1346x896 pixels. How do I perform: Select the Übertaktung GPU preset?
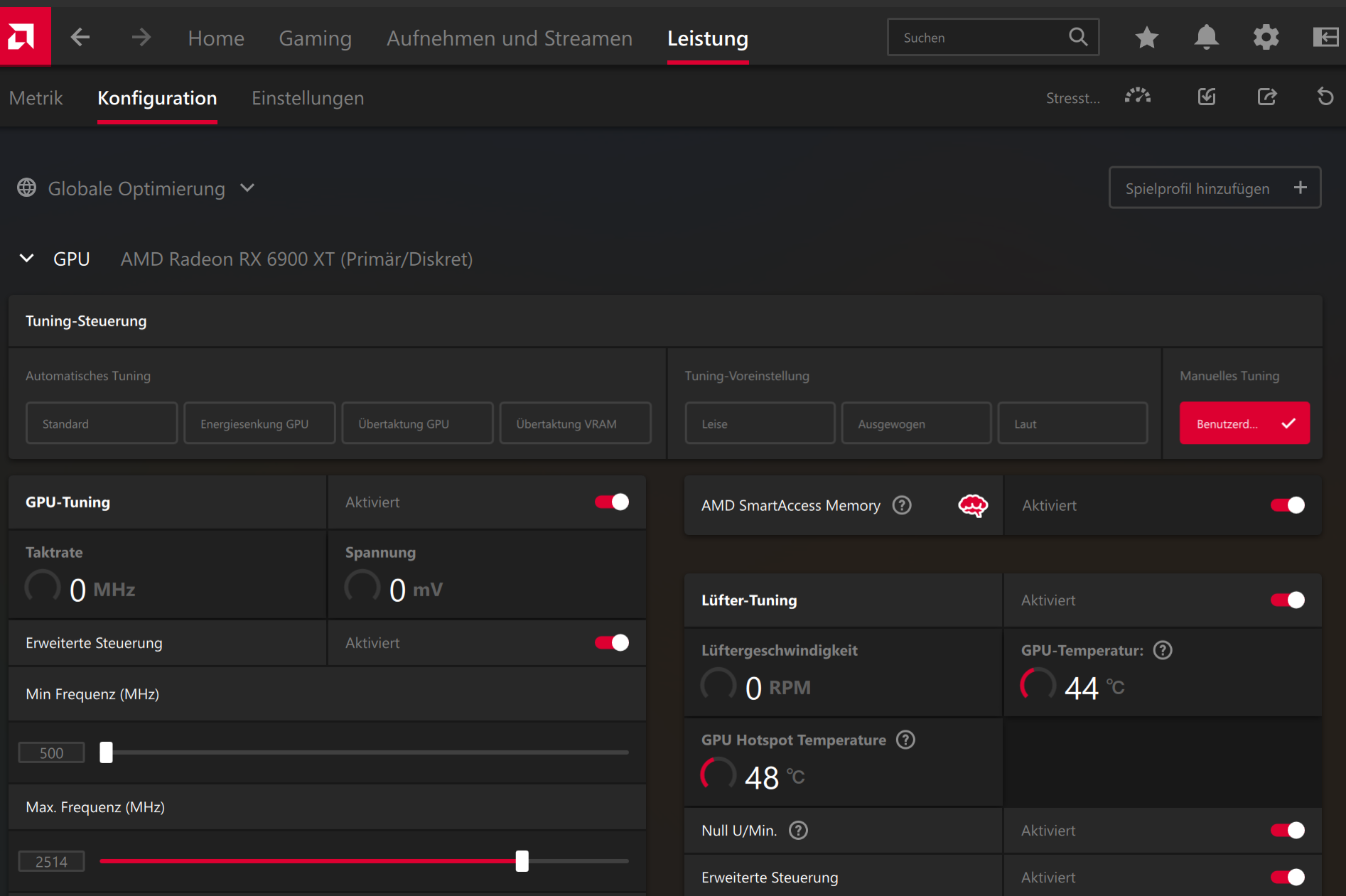point(417,423)
